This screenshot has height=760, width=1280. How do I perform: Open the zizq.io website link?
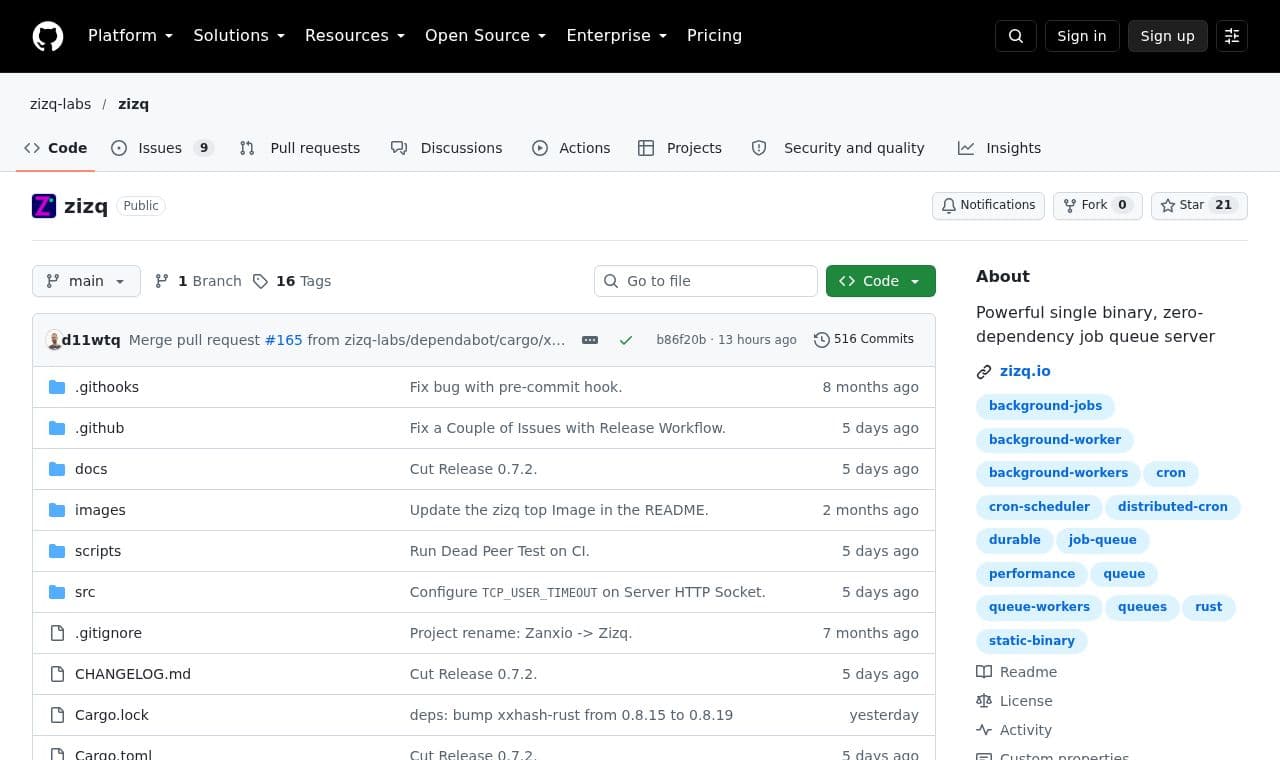1025,371
